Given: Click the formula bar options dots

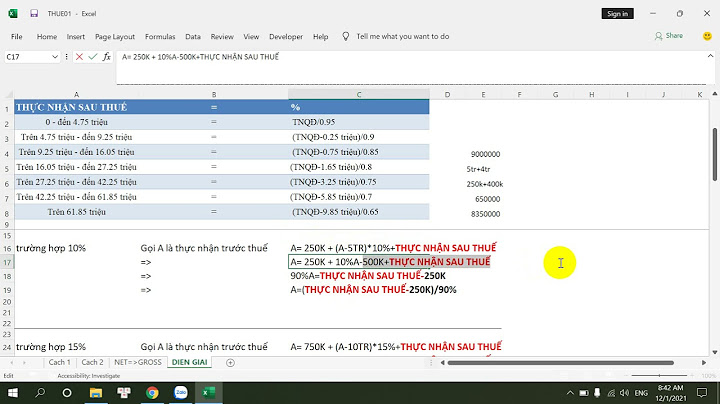Looking at the screenshot, I should [x=67, y=56].
